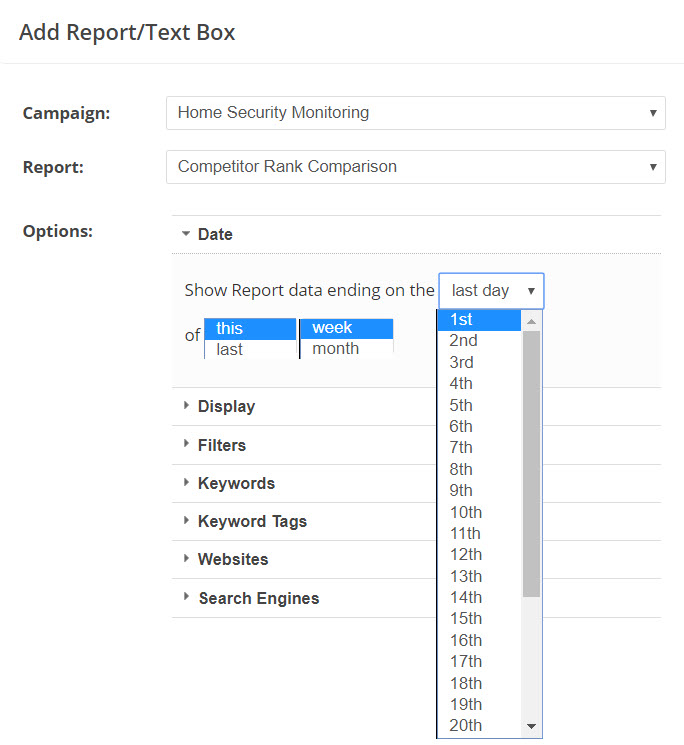Screen dimensions: 684x745
Task: Collapse the Date options section
Action: pyautogui.click(x=214, y=235)
